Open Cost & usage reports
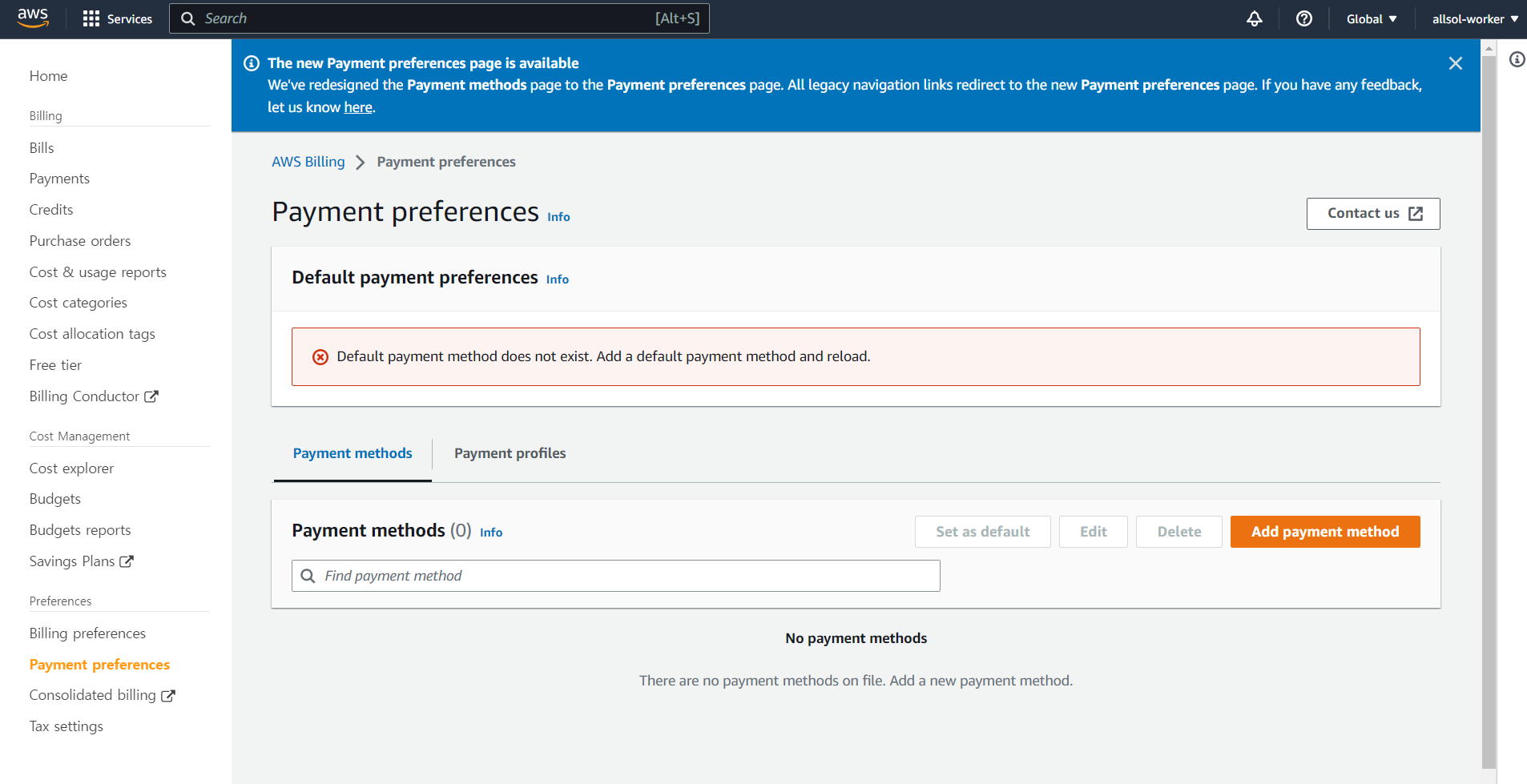 [98, 272]
